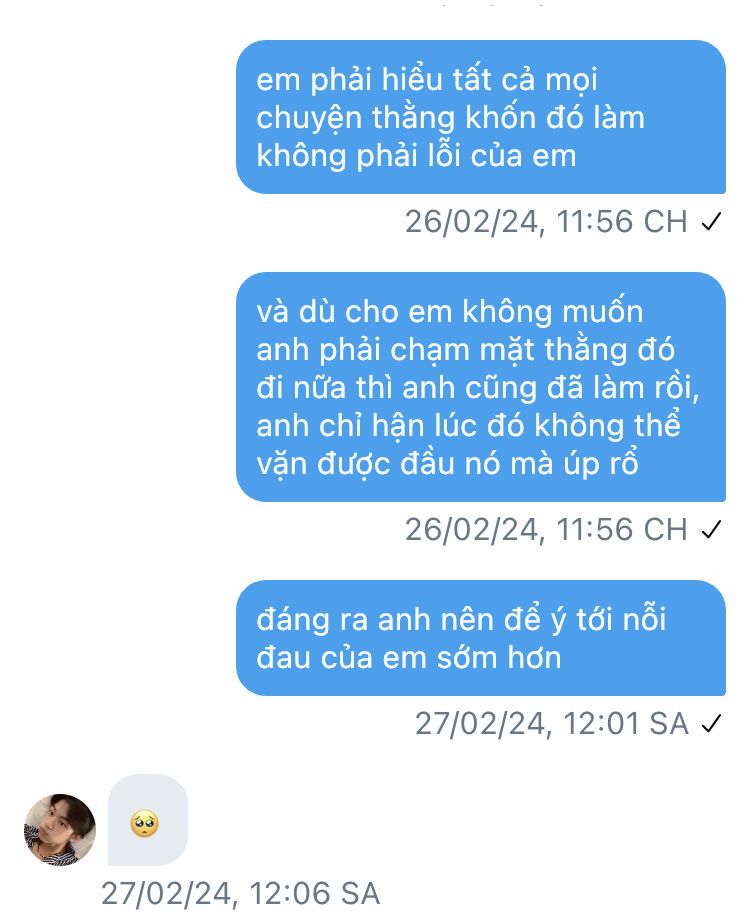Tap the text line 'anh chỉ hận lúc đó không thể'
Screen dimensions: 750x920
[x=468, y=426]
